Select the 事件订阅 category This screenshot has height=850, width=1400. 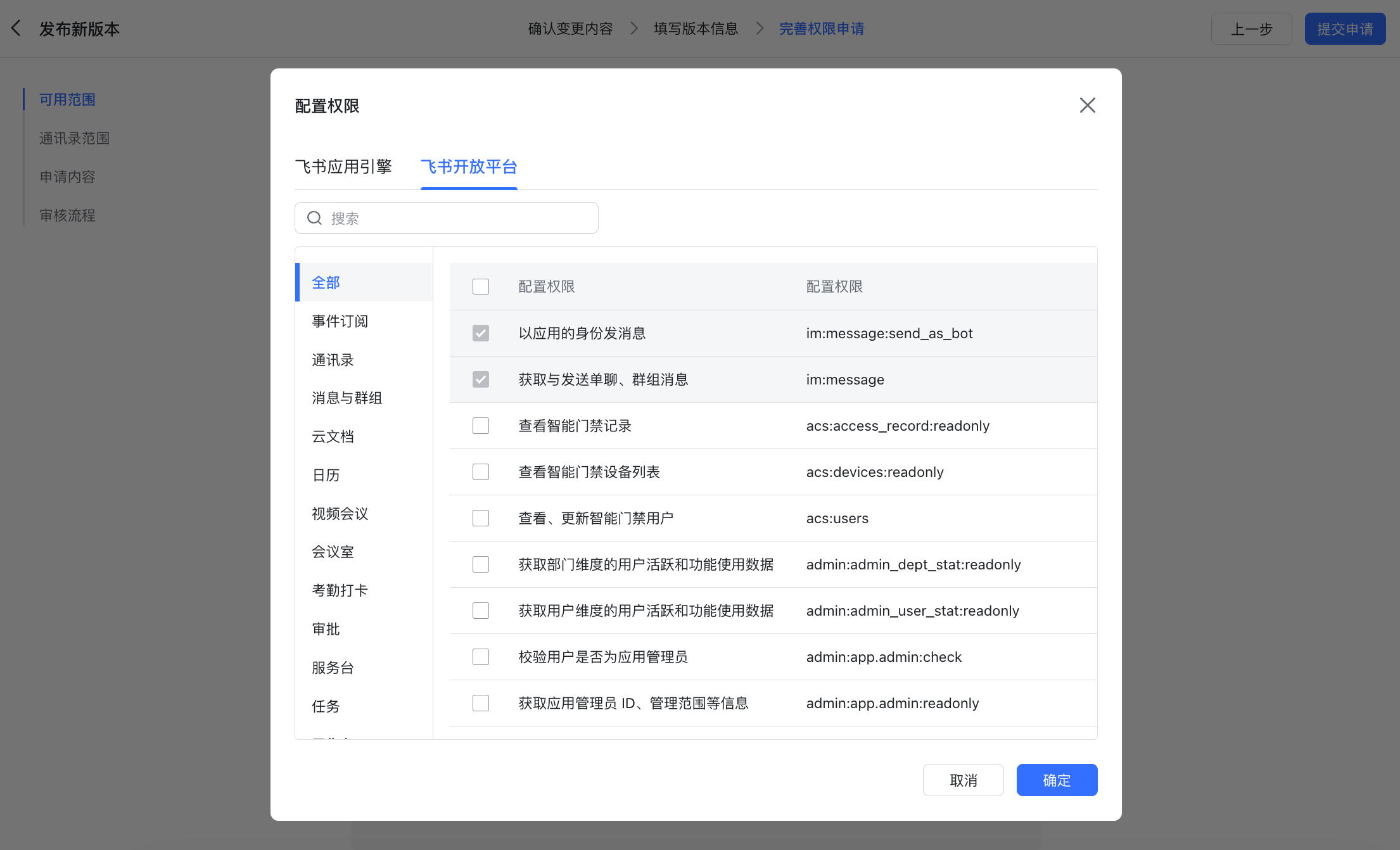tap(364, 321)
